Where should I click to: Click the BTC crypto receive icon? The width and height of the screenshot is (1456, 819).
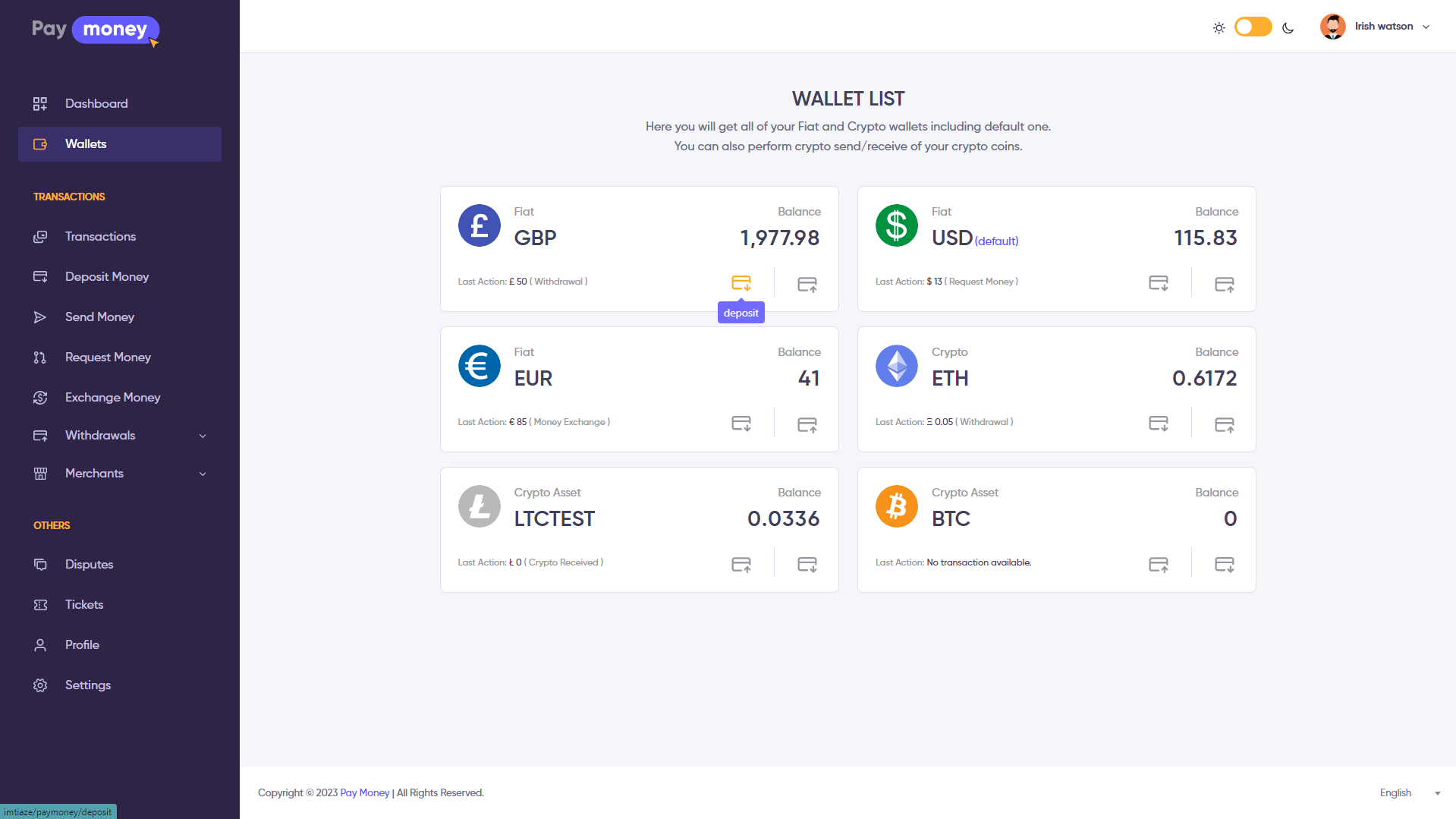click(x=1224, y=565)
